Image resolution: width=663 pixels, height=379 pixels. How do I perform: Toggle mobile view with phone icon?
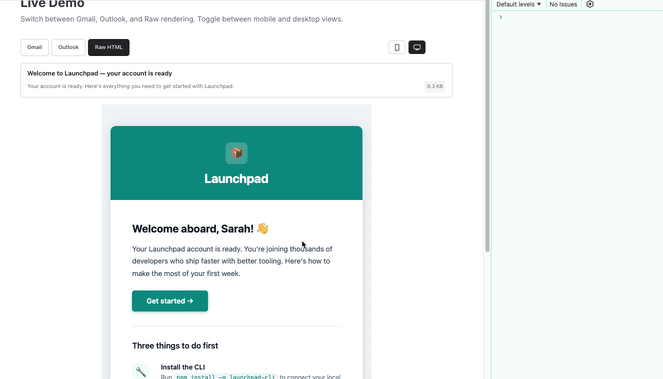397,47
